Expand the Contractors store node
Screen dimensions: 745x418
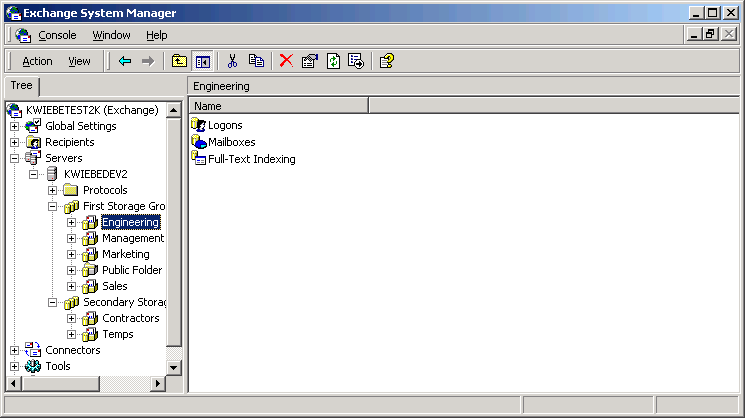point(71,318)
